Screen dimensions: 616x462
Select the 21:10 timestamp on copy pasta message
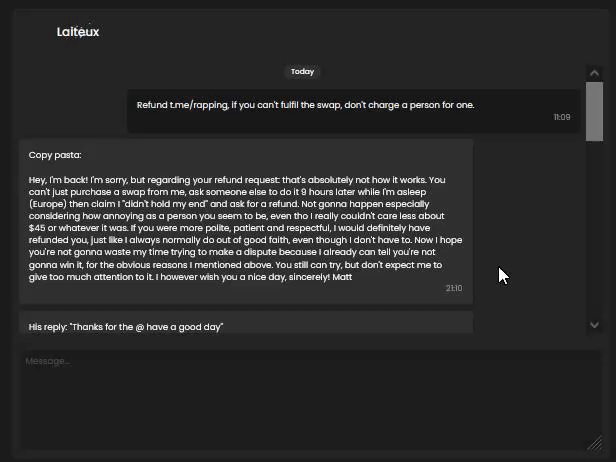tap(454, 288)
